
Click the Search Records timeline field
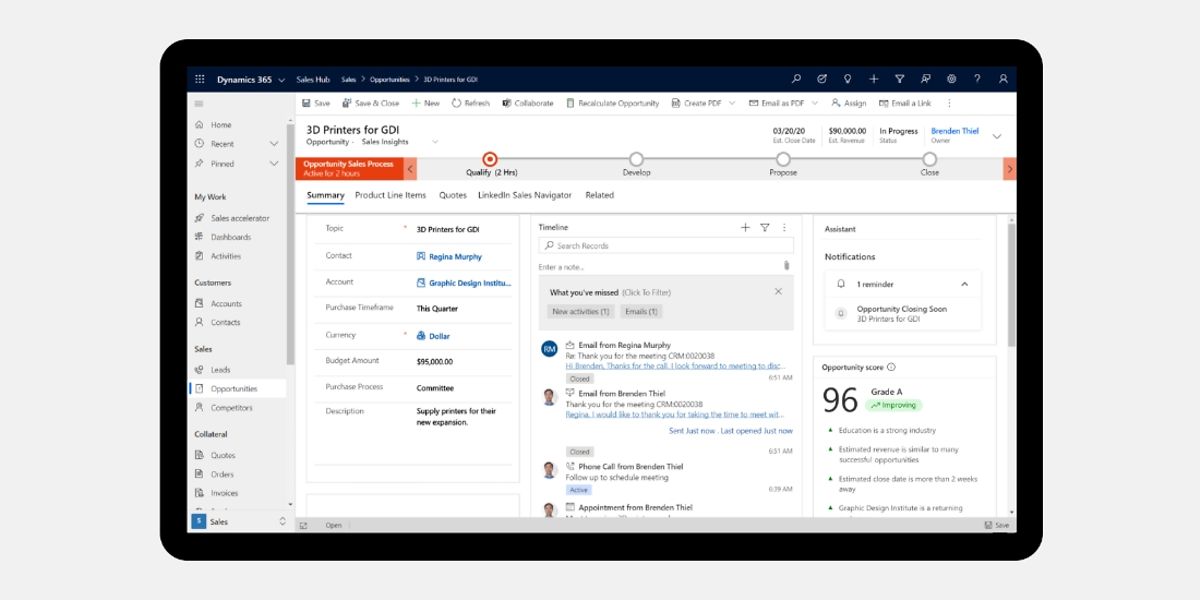(666, 246)
